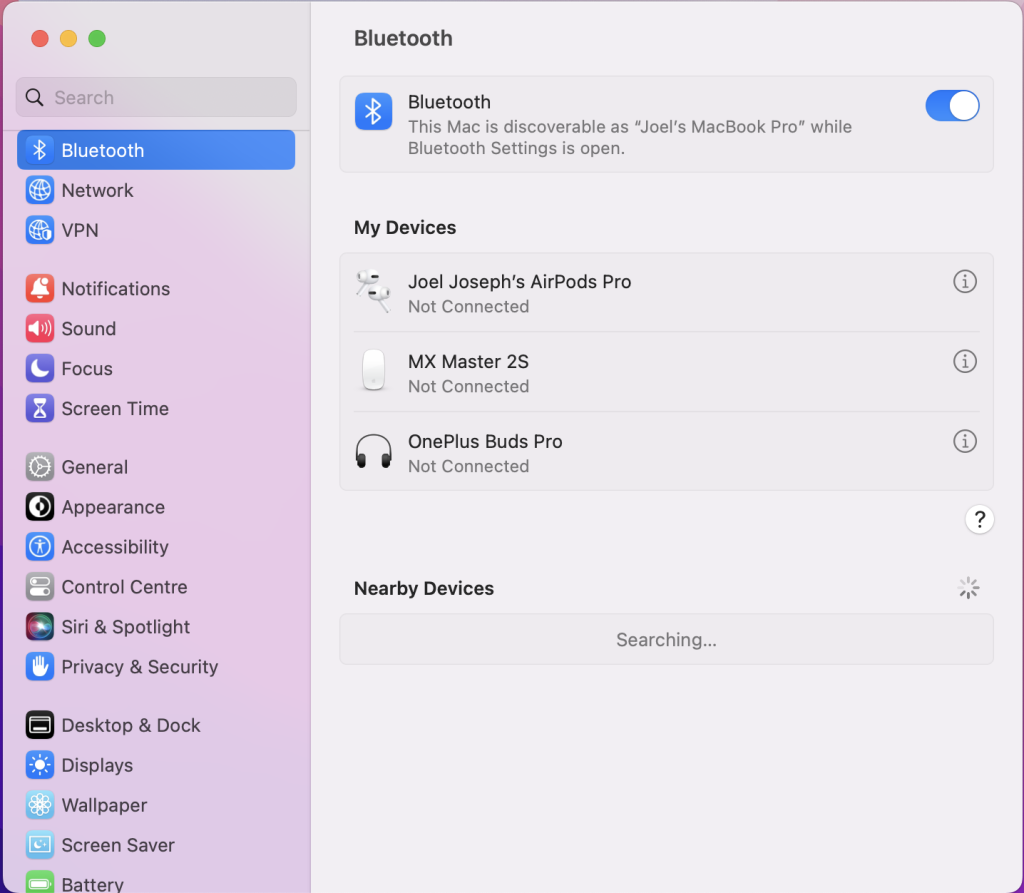Click the Screen Saver icon
Screen dimensions: 1024x893
click(x=40, y=845)
